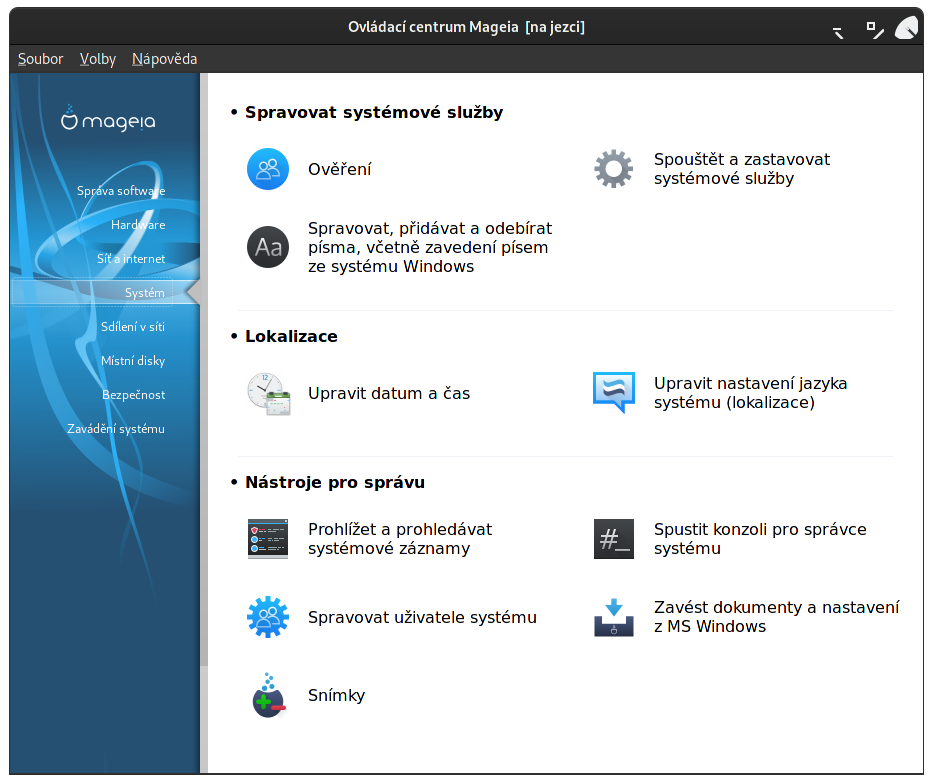The width and height of the screenshot is (933, 784).
Task: Click the console terminal icon
Action: 613,539
